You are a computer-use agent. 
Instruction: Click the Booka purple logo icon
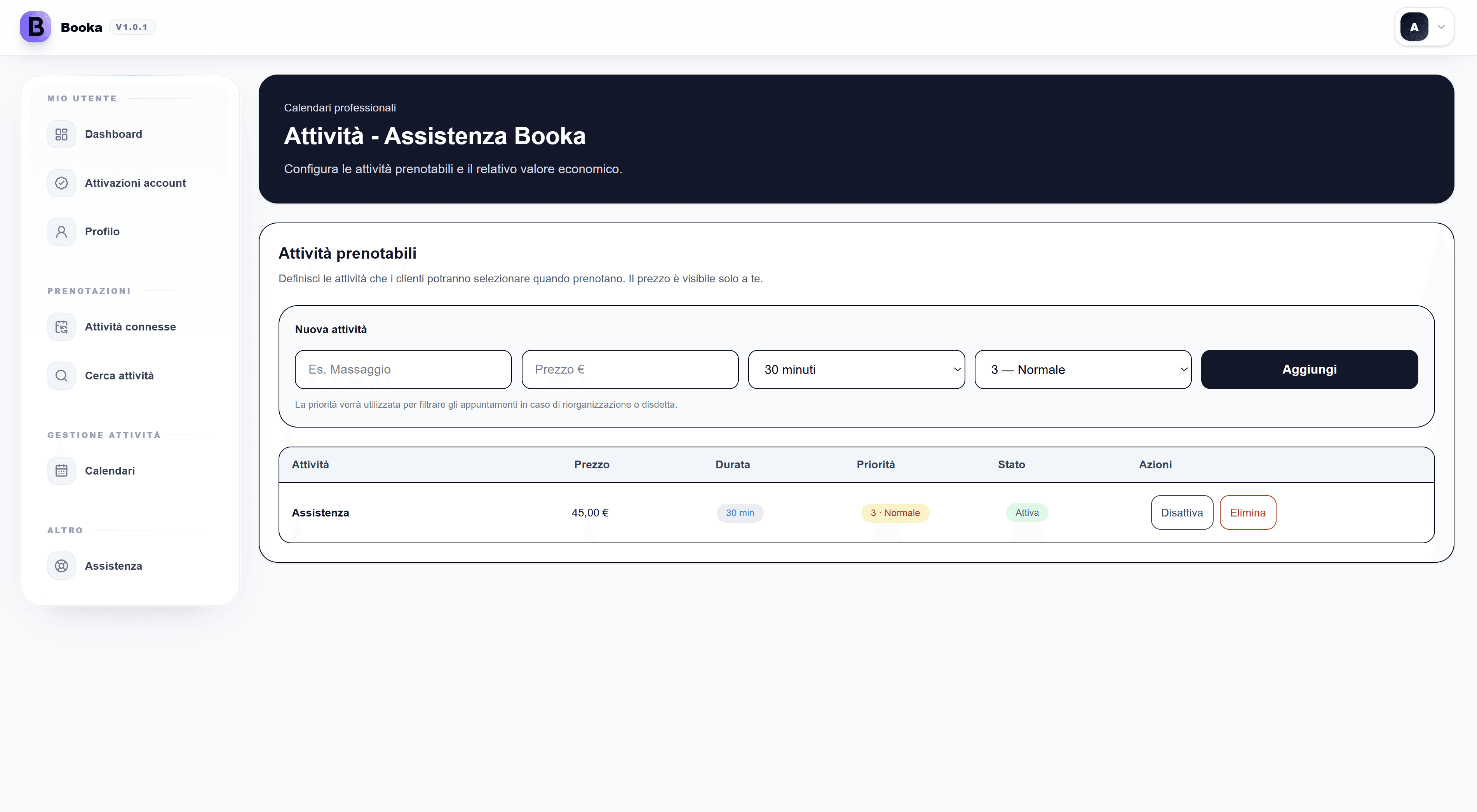(x=36, y=27)
